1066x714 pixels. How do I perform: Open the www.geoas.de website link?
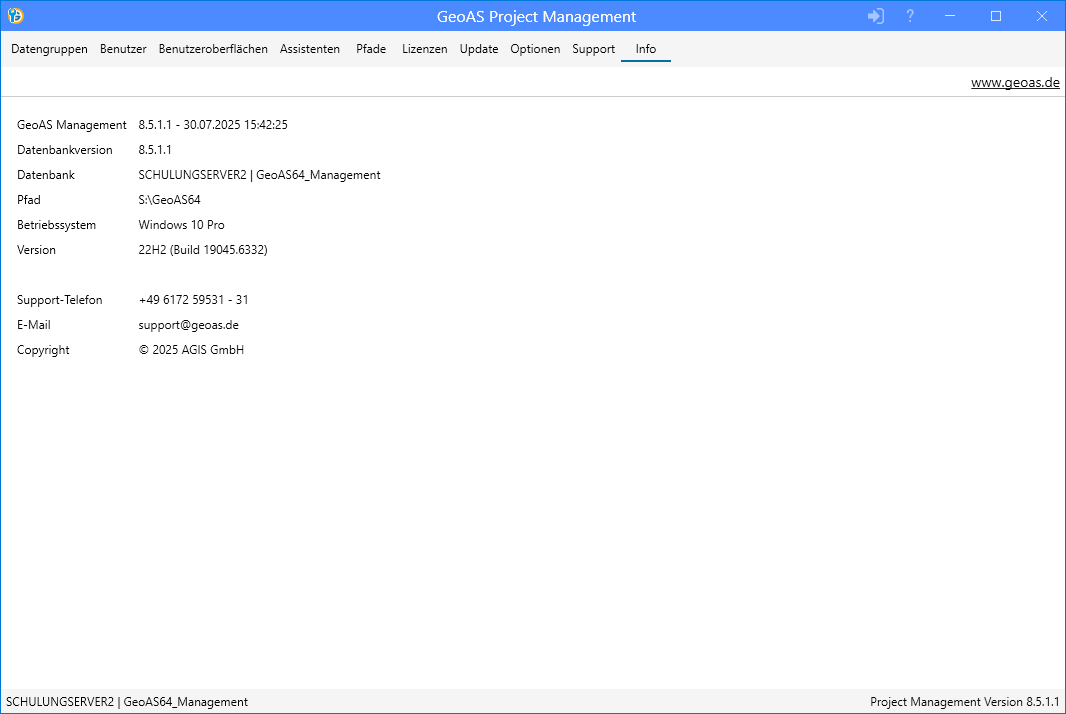tap(1015, 83)
